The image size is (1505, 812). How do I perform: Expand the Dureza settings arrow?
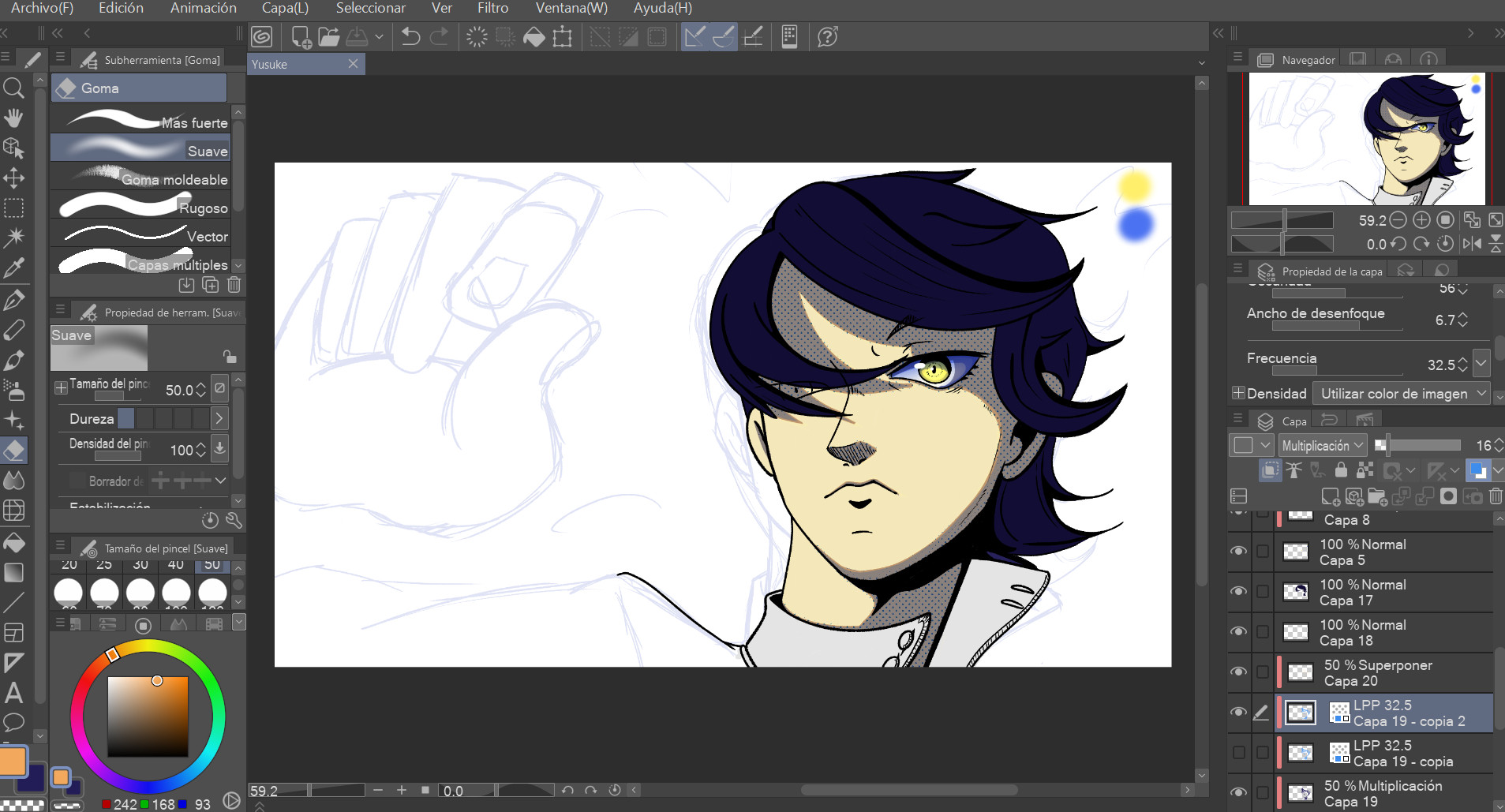[219, 418]
